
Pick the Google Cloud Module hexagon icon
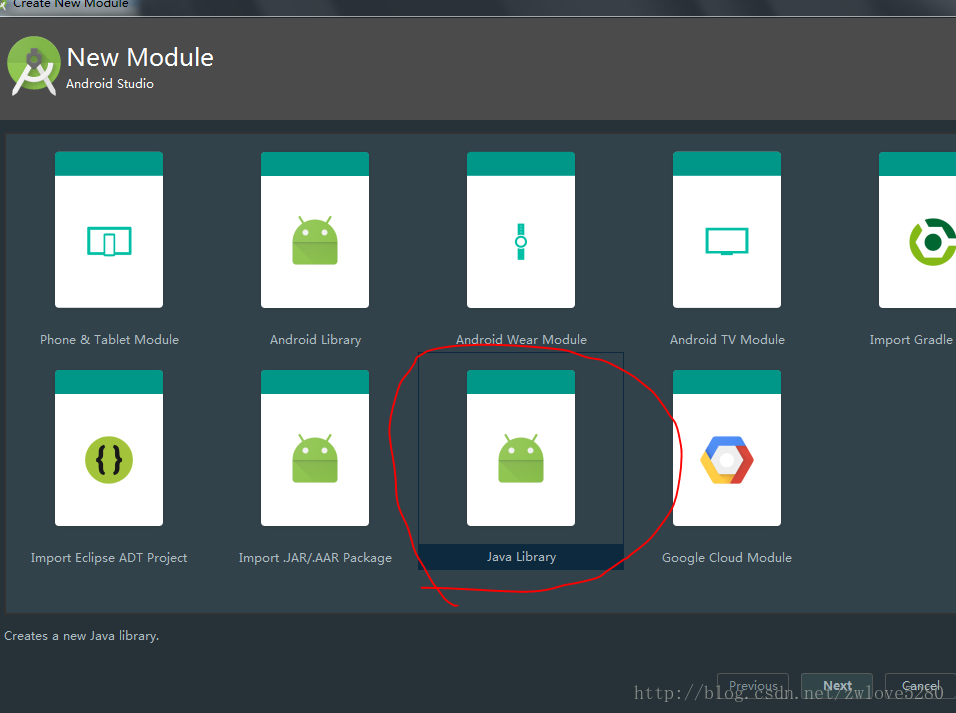click(x=727, y=460)
